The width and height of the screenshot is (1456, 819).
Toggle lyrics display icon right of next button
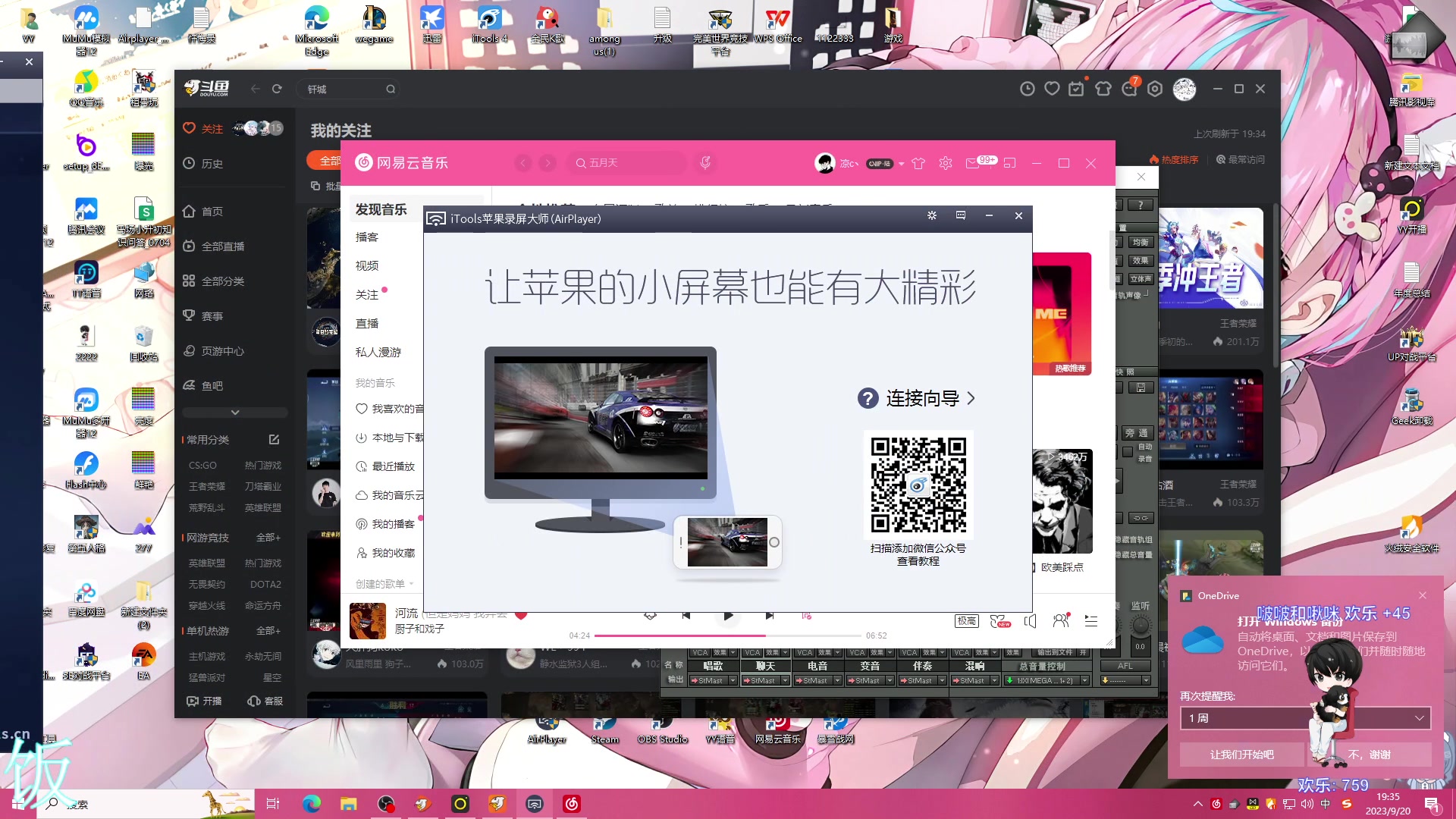[x=806, y=616]
